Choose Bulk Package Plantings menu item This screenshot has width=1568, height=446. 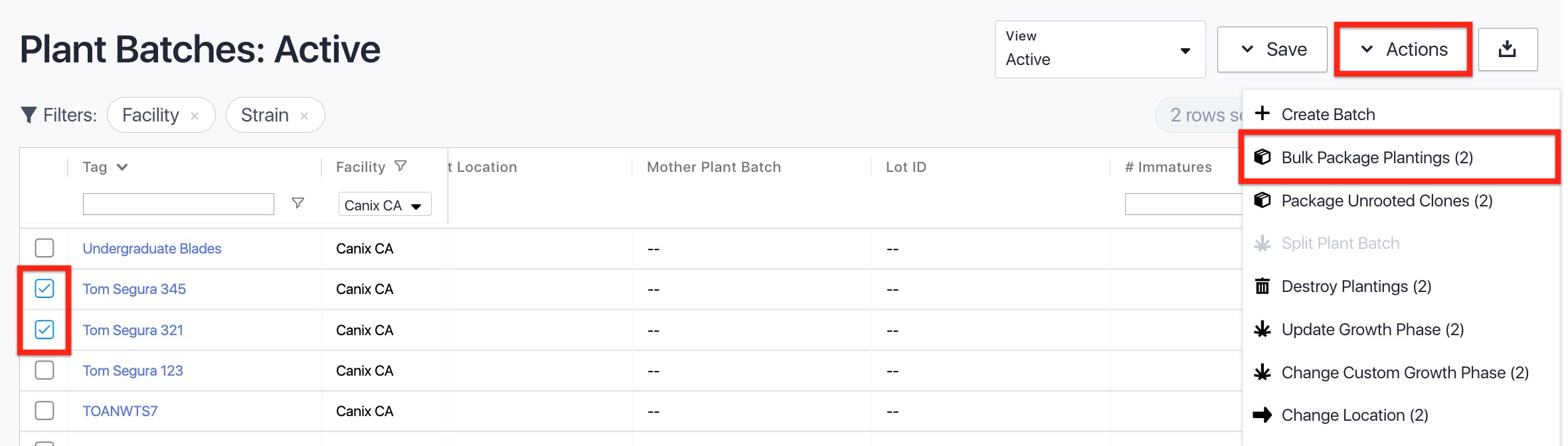(x=1377, y=157)
